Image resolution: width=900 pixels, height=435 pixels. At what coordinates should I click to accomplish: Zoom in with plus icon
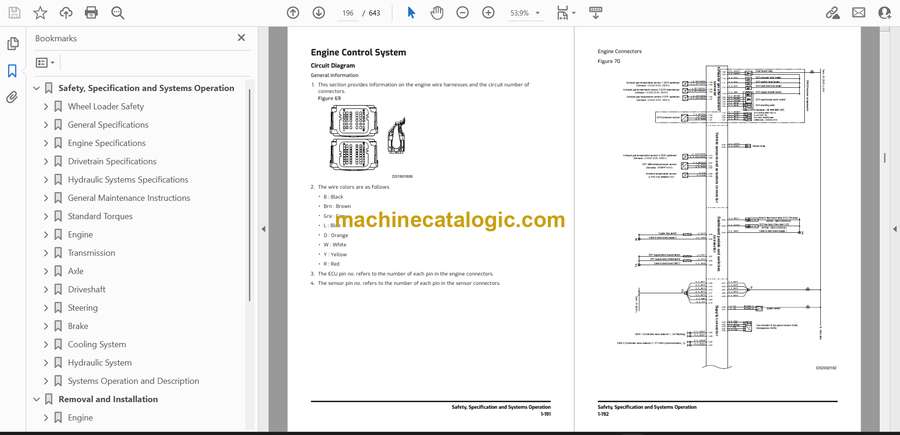[488, 13]
